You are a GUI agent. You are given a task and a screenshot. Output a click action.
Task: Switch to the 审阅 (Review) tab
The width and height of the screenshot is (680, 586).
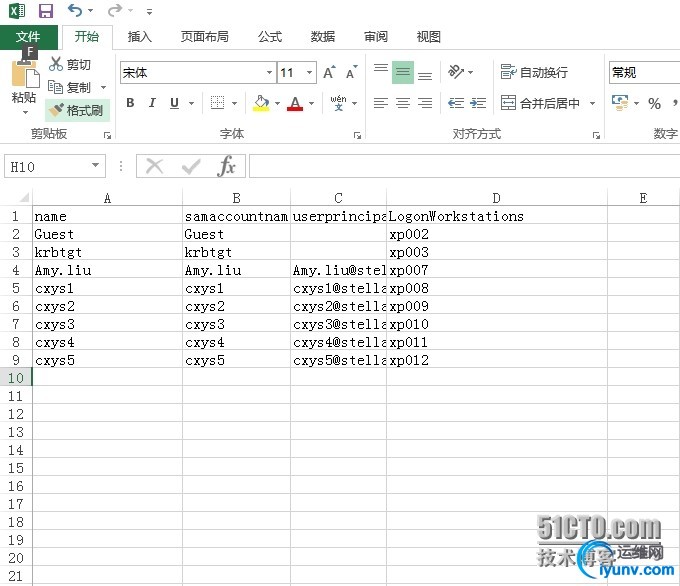(x=376, y=37)
